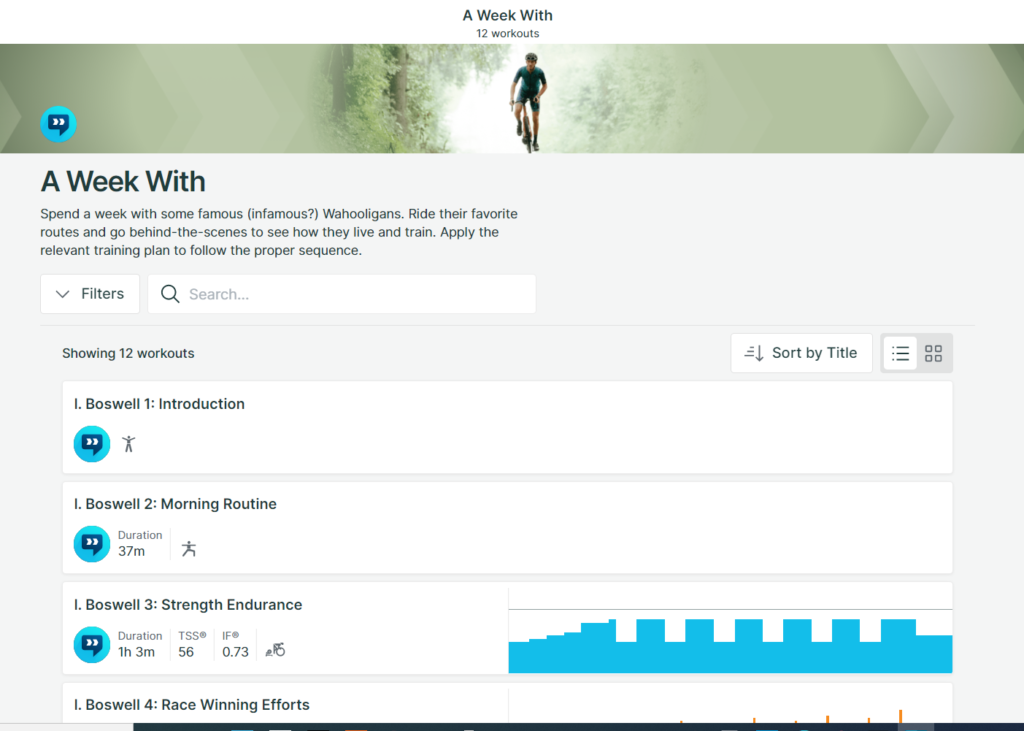This screenshot has height=731, width=1024.
Task: Click the 'A Week With' page heading
Action: tap(123, 182)
